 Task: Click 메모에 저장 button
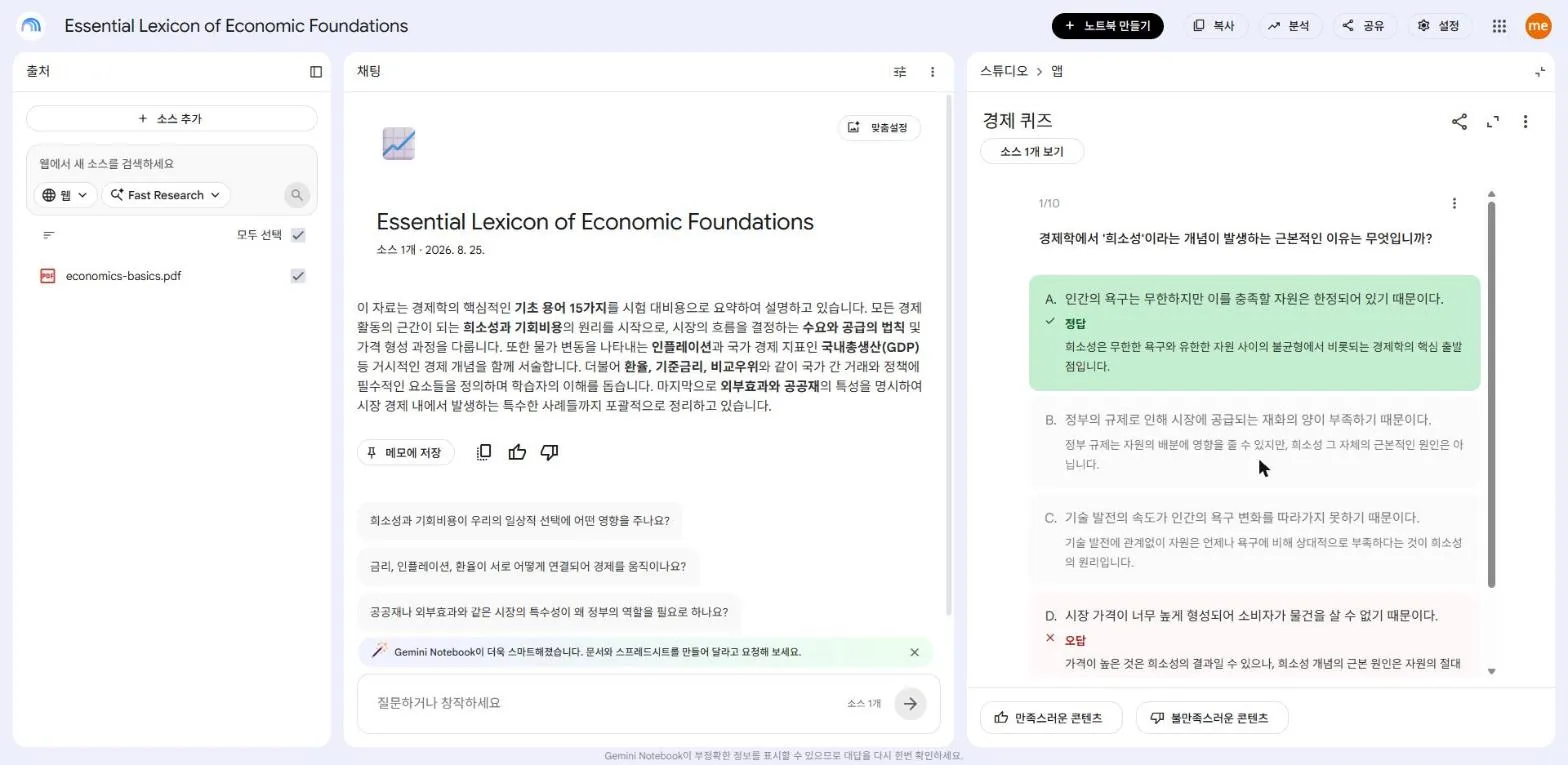tap(405, 453)
